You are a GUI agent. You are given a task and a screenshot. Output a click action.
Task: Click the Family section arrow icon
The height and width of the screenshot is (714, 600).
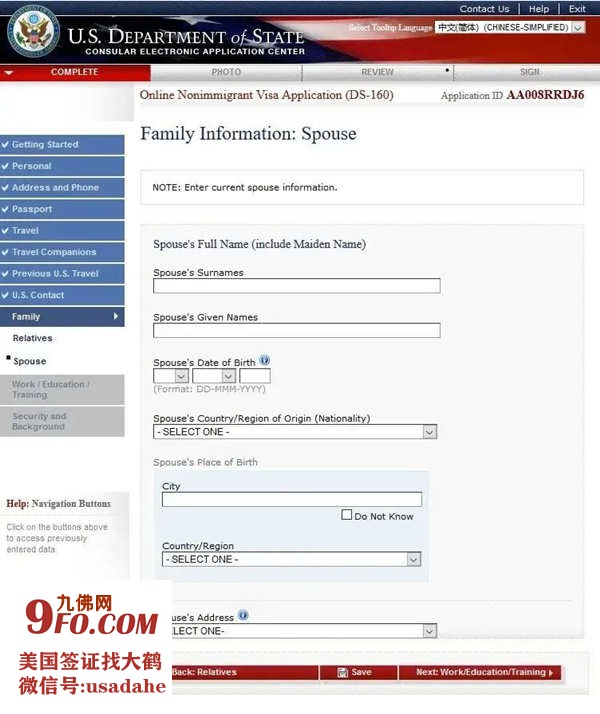click(116, 317)
